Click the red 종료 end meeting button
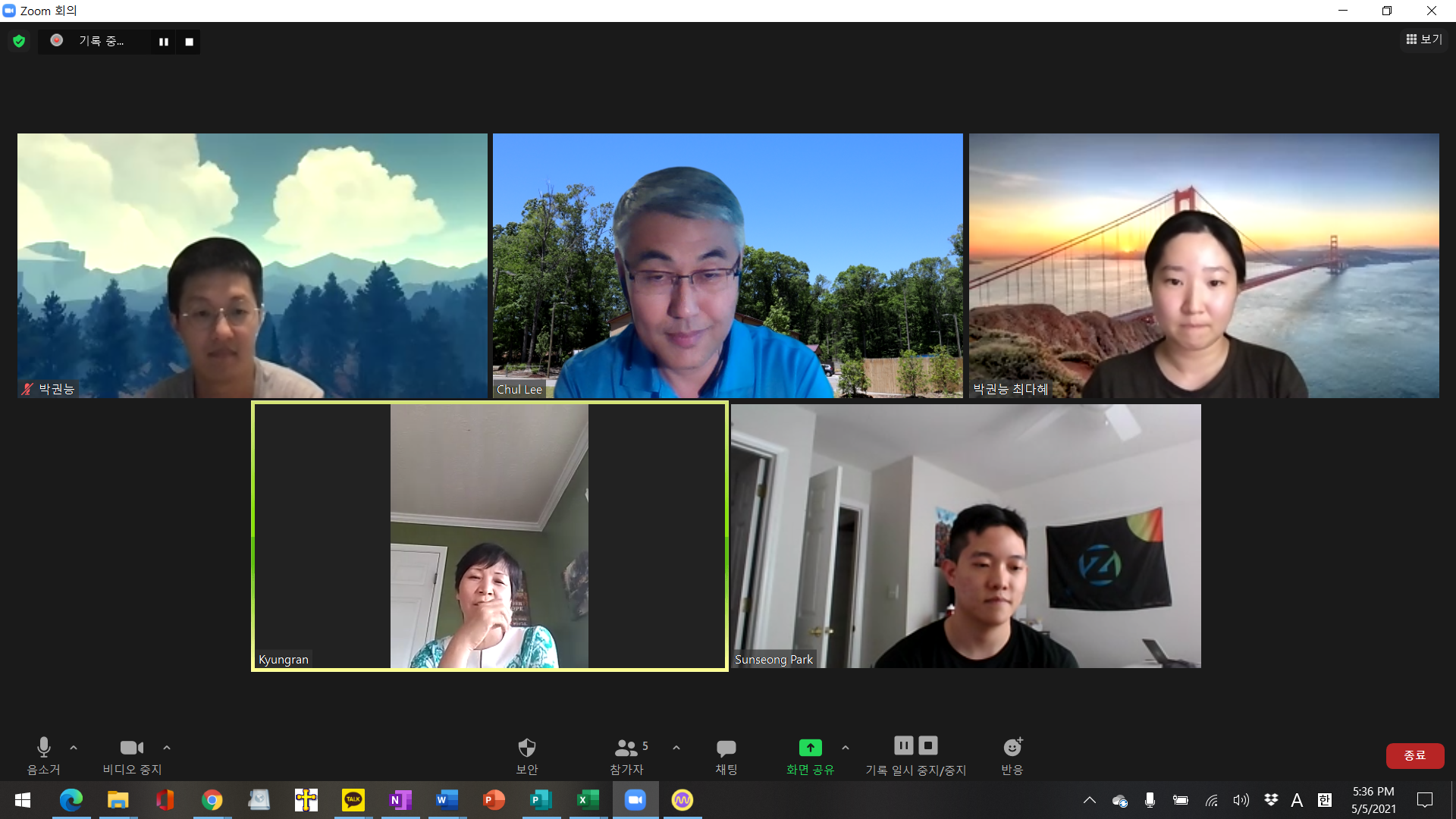1456x819 pixels. pyautogui.click(x=1414, y=755)
